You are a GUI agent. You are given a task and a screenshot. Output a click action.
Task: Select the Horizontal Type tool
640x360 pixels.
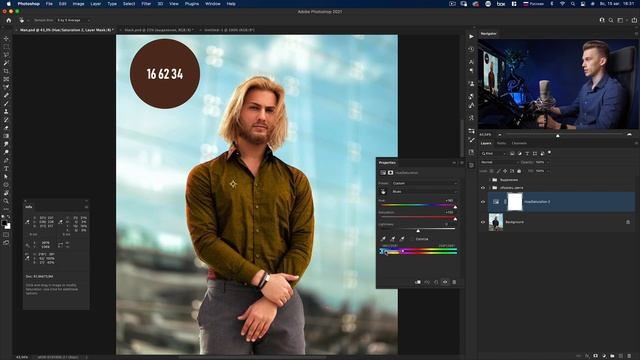tap(6, 169)
